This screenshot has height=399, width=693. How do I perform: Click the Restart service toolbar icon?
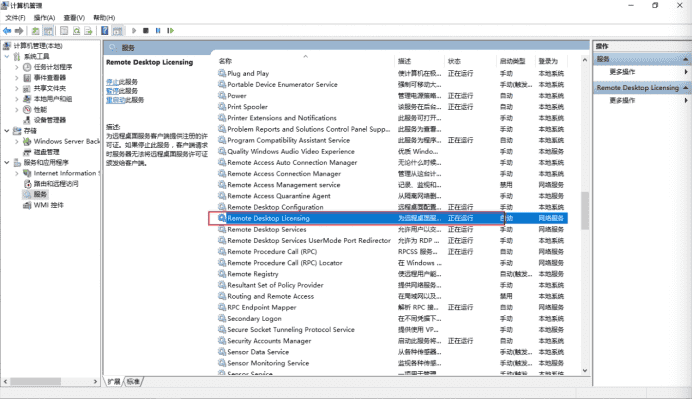[170, 30]
